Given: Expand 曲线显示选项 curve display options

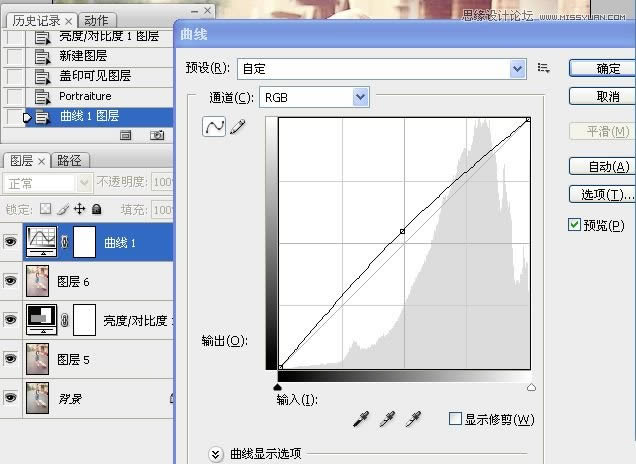Looking at the screenshot, I should click(215, 454).
